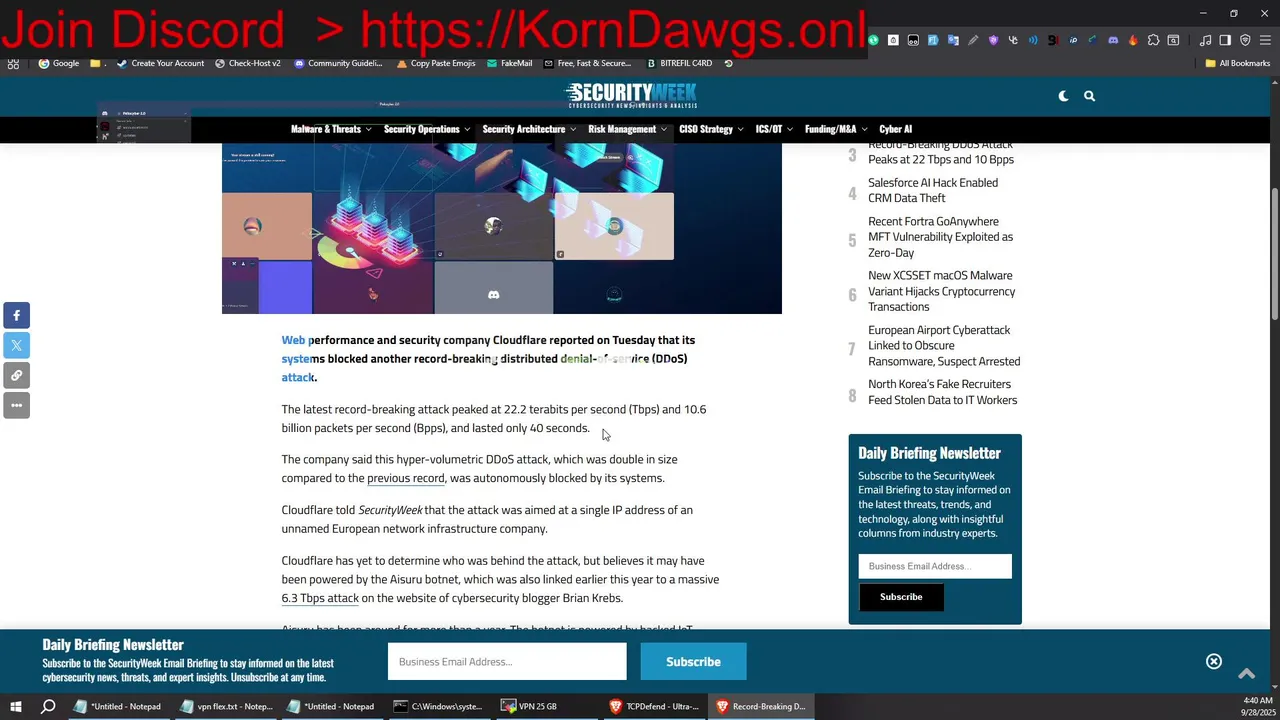
Task: Open the taskbar clock and date
Action: click(x=1258, y=706)
